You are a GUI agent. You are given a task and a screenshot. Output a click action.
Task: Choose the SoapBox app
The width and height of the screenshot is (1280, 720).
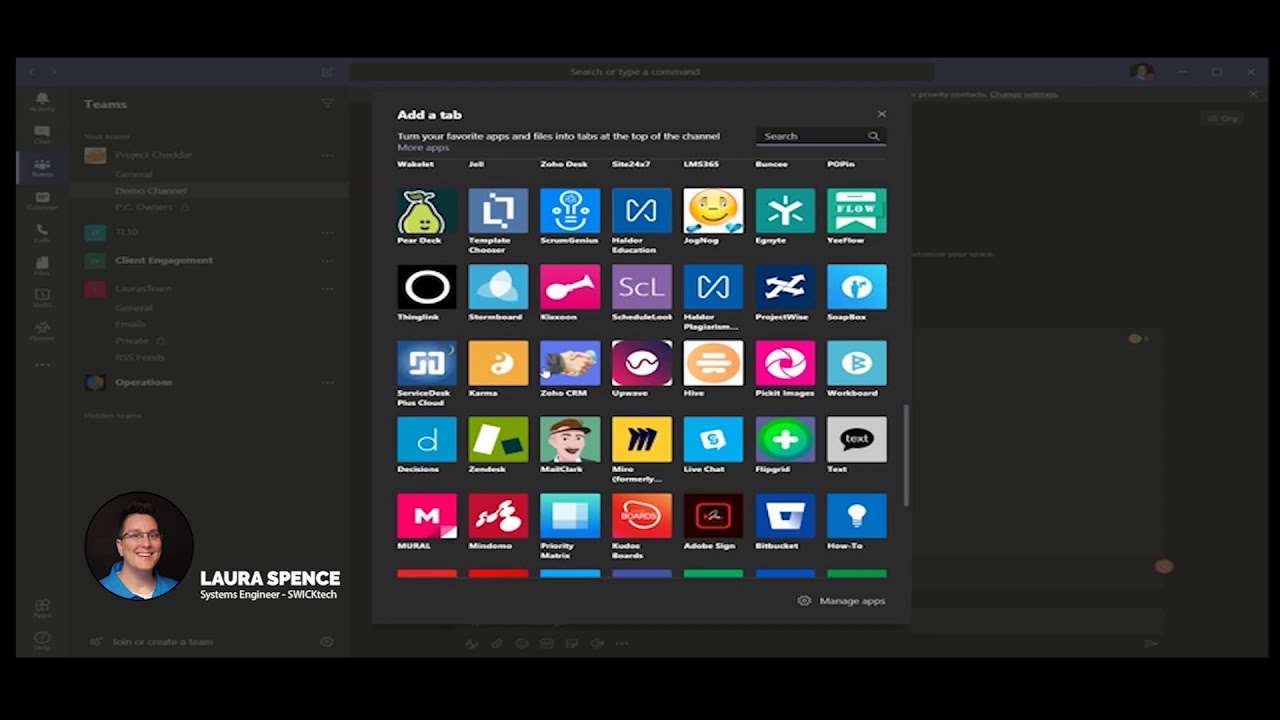coord(857,287)
